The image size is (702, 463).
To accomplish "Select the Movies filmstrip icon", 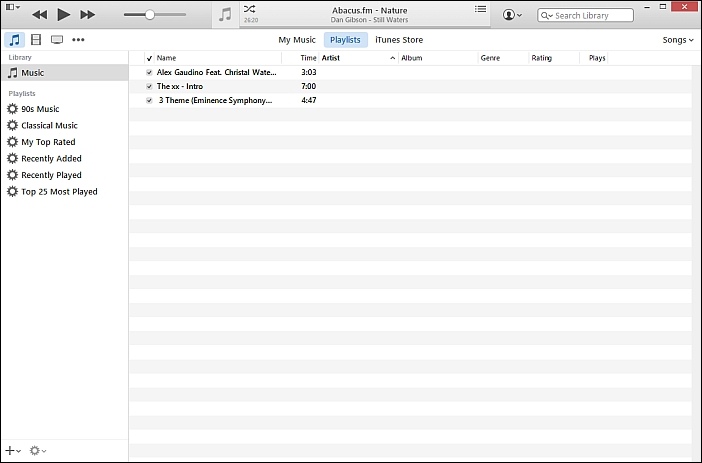I will coord(36,40).
